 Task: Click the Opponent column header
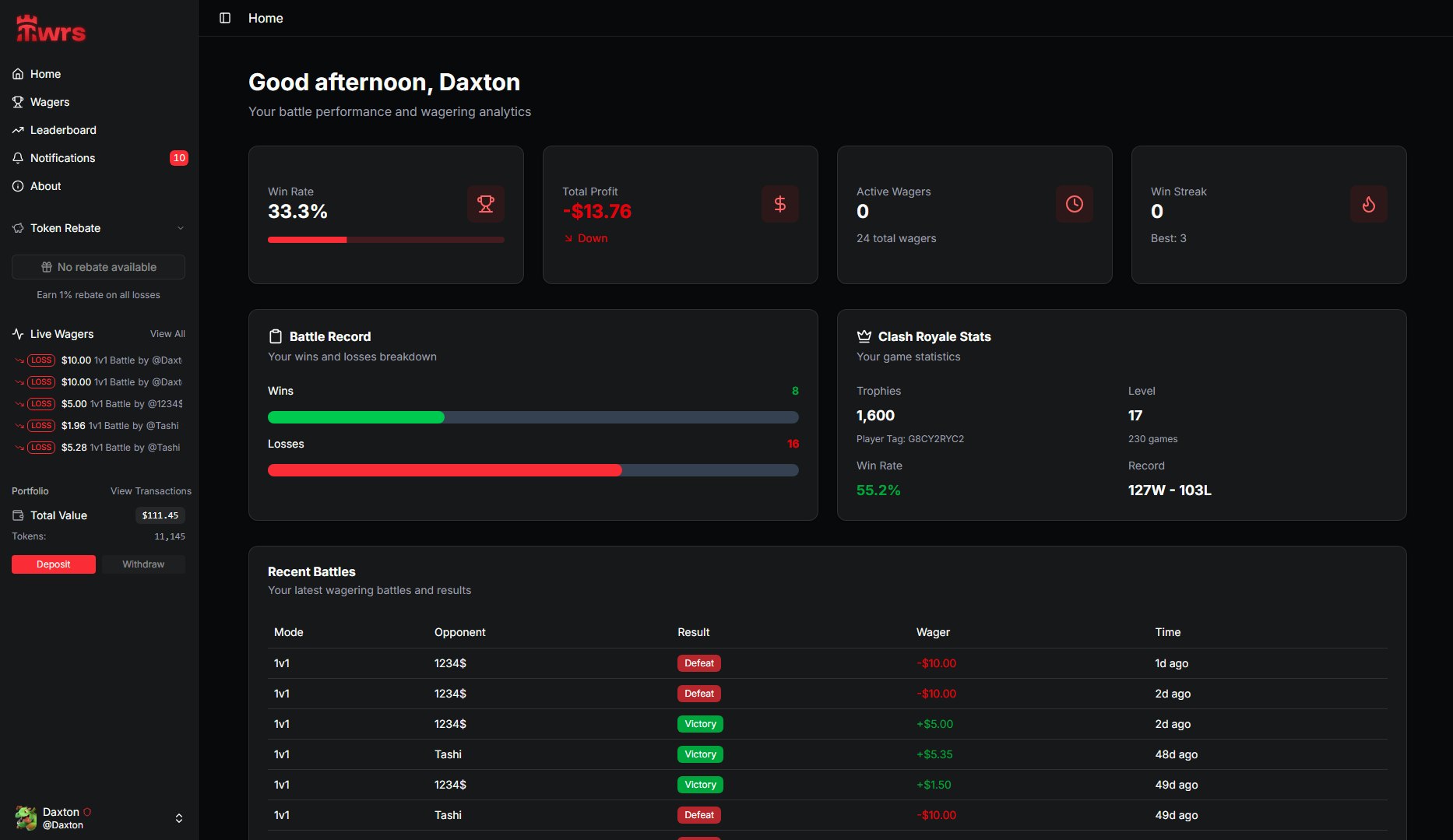pyautogui.click(x=459, y=632)
